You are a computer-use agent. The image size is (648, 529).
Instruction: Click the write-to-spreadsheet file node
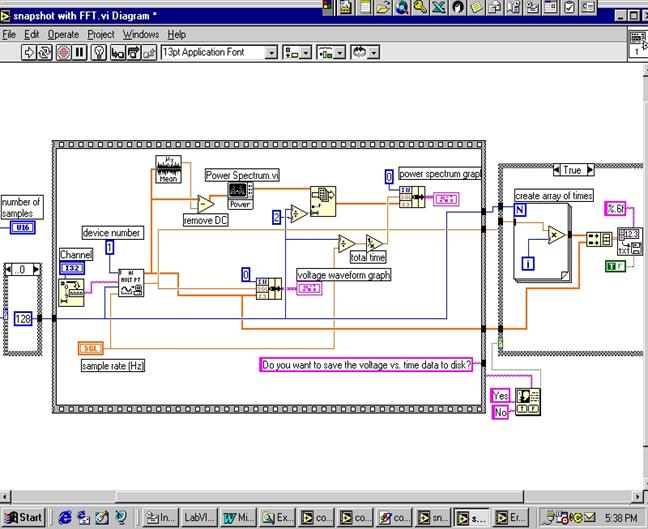tap(630, 241)
